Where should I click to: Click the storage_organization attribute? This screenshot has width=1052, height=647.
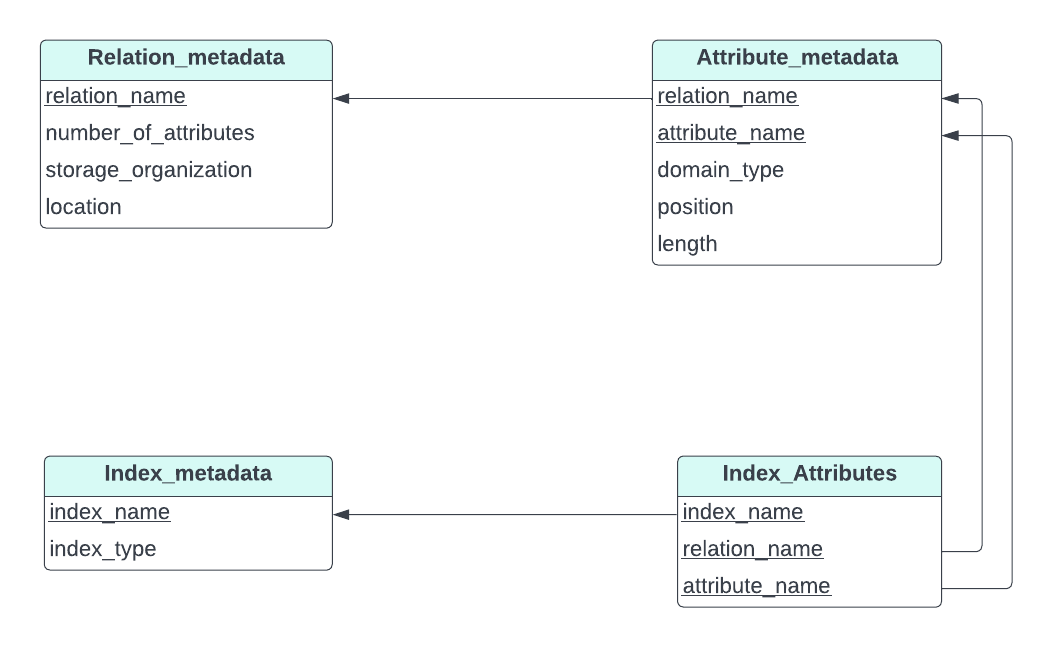(x=149, y=170)
